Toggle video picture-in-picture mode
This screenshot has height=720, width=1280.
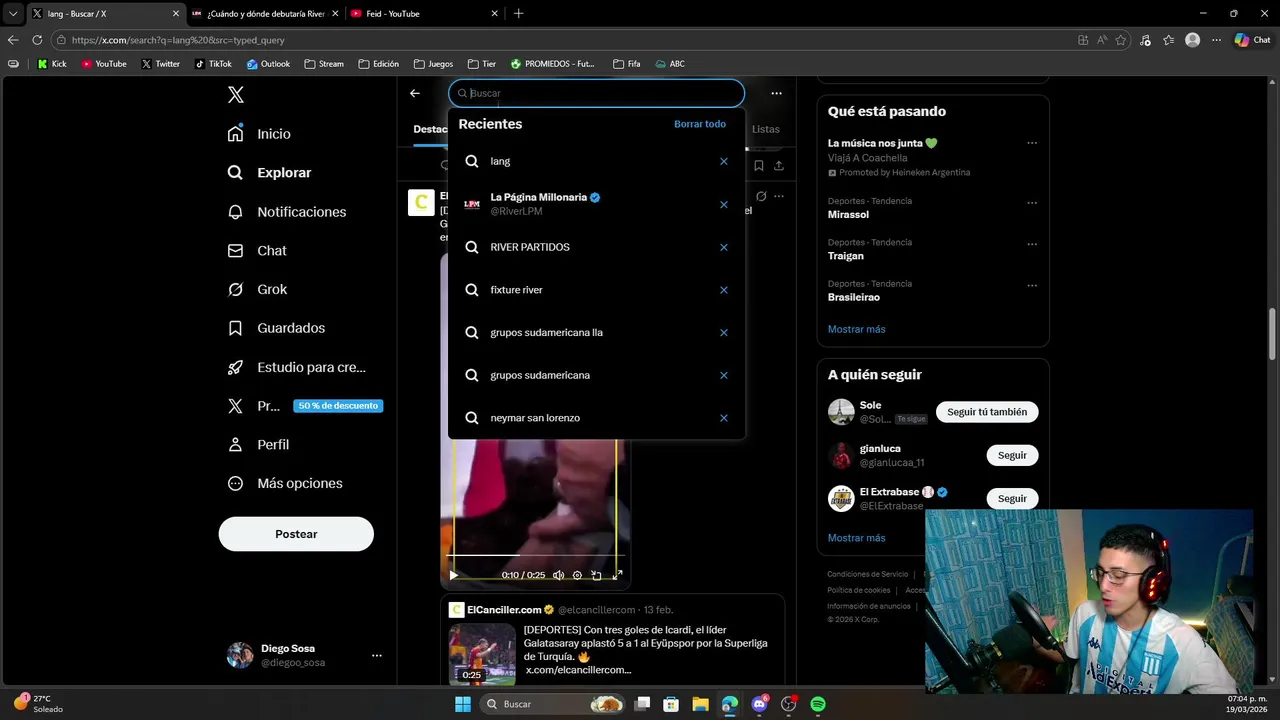tap(596, 575)
